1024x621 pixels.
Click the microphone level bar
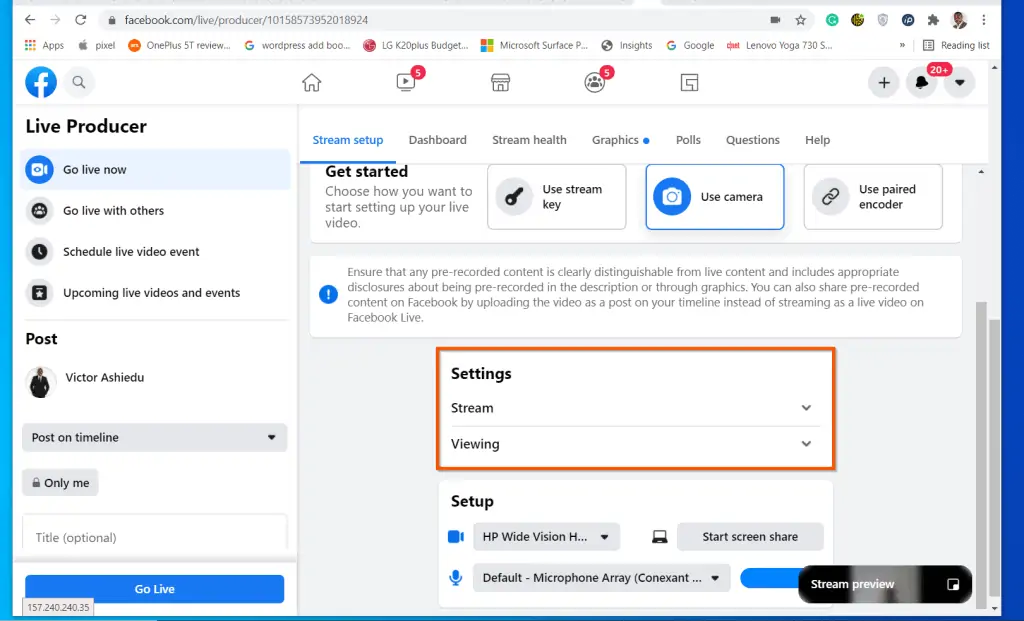769,578
